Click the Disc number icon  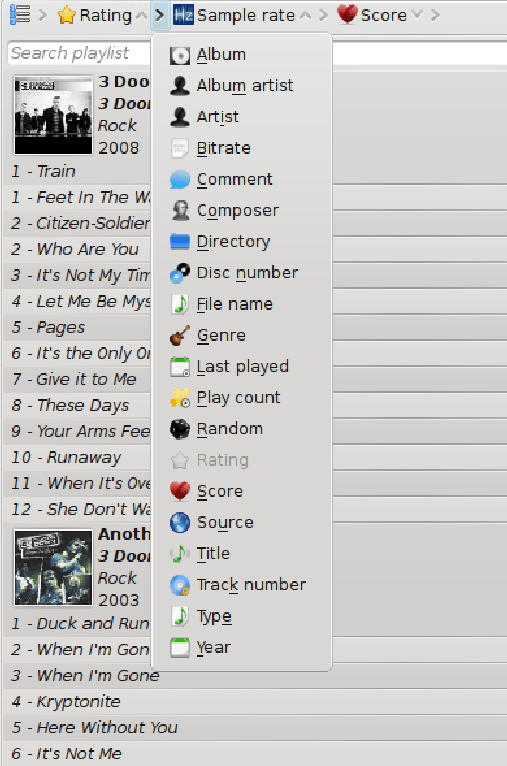180,273
